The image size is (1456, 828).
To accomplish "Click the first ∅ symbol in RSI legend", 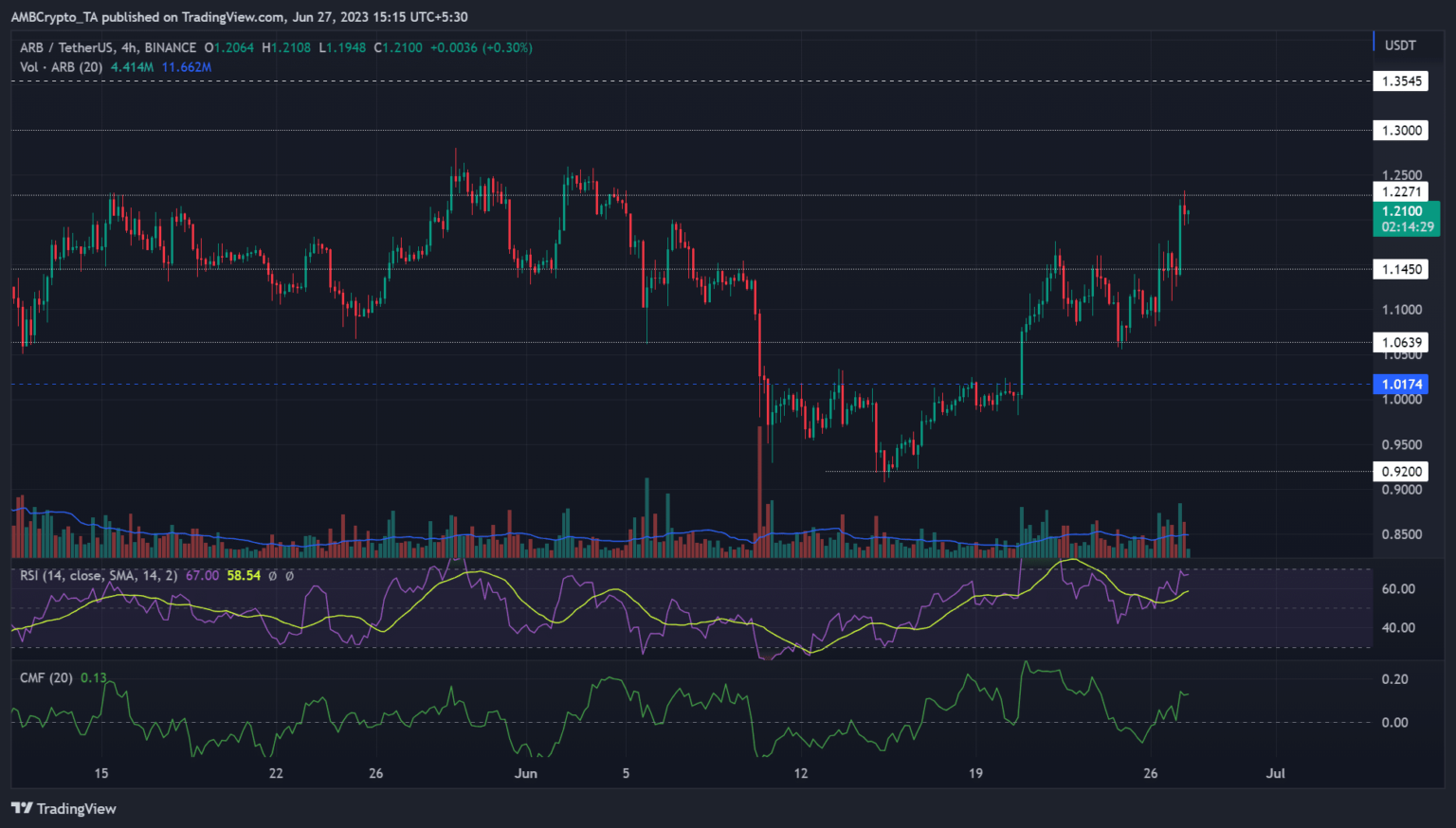I will (273, 576).
